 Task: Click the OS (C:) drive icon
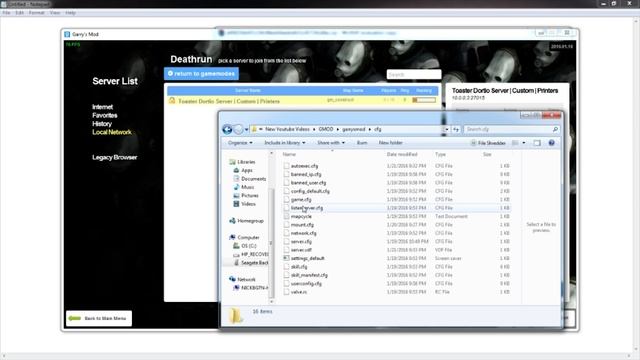pyautogui.click(x=236, y=246)
